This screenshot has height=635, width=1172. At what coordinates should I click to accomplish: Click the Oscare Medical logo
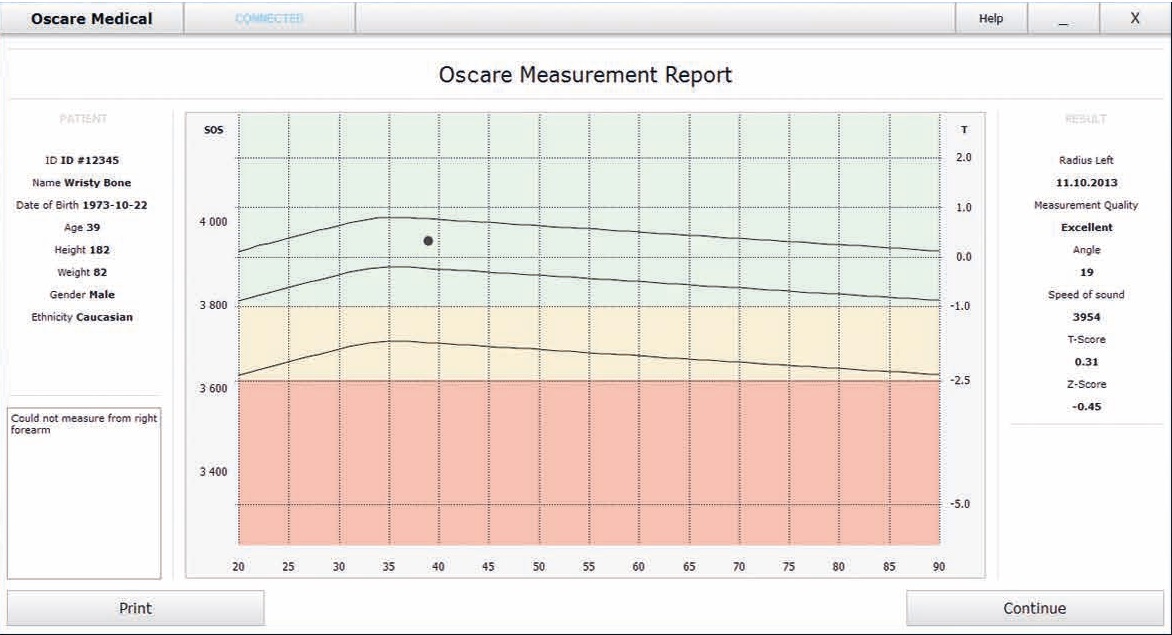[x=90, y=18]
